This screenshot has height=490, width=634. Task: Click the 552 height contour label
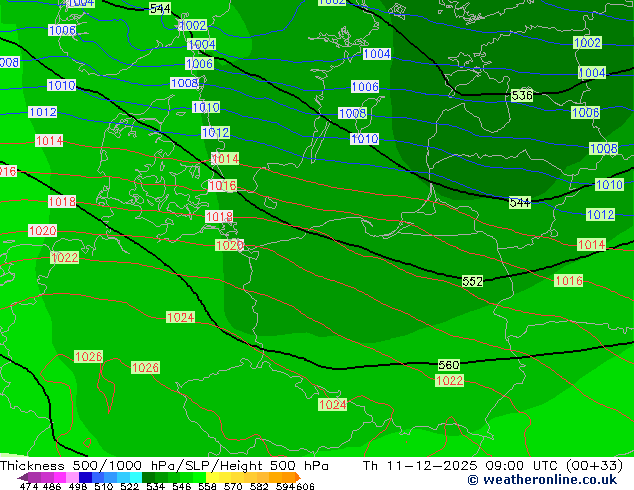[472, 281]
